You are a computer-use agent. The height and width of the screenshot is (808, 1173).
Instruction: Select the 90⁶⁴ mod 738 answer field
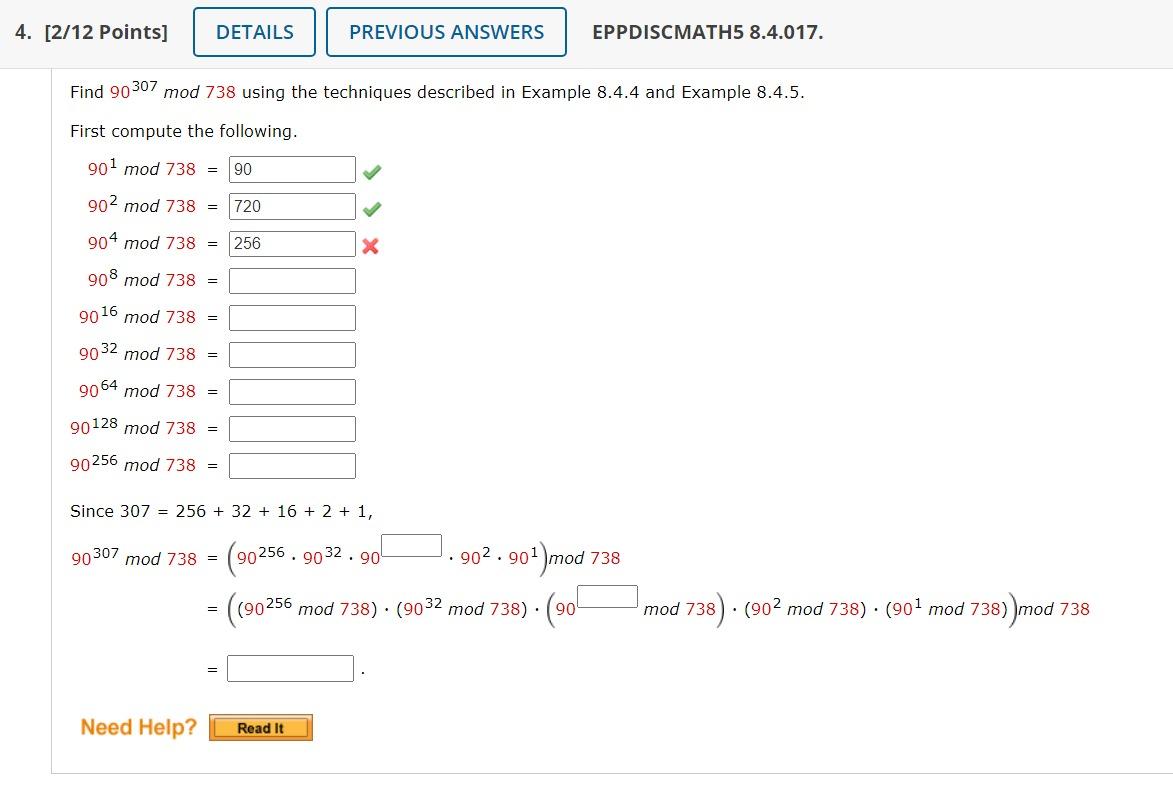tap(292, 391)
